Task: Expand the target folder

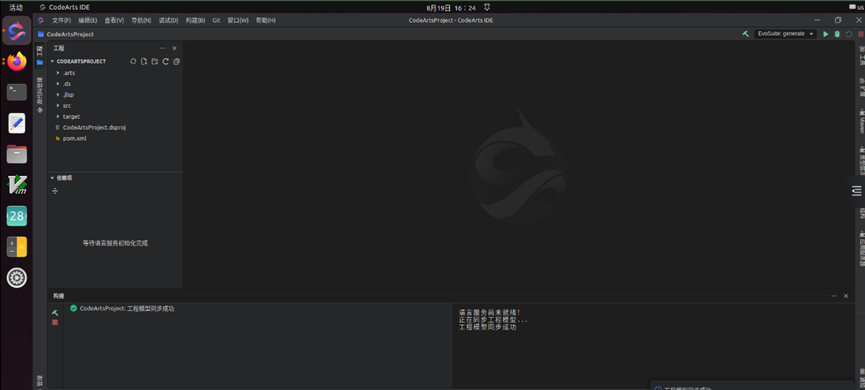Action: [58, 116]
